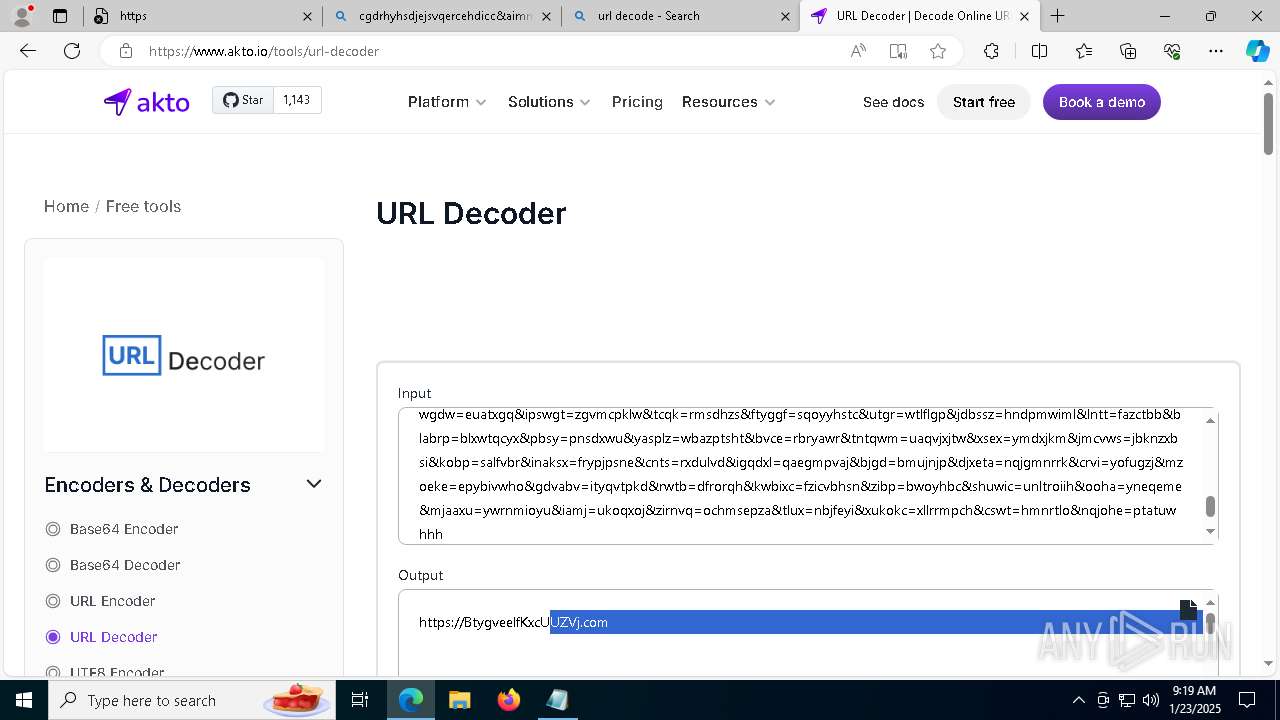The width and height of the screenshot is (1280, 720).
Task: Click the Input box scrollbar thumb
Action: pyautogui.click(x=1210, y=507)
